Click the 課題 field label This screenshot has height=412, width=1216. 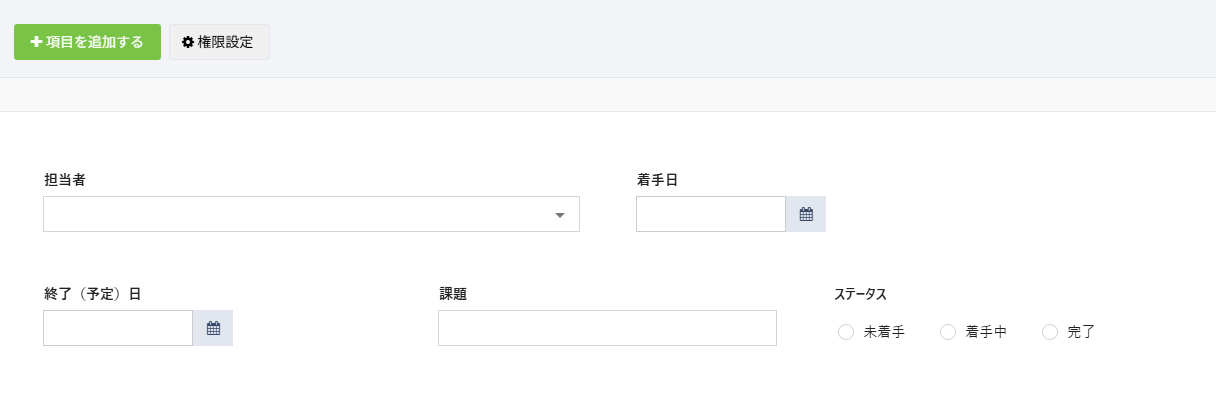[x=453, y=294]
